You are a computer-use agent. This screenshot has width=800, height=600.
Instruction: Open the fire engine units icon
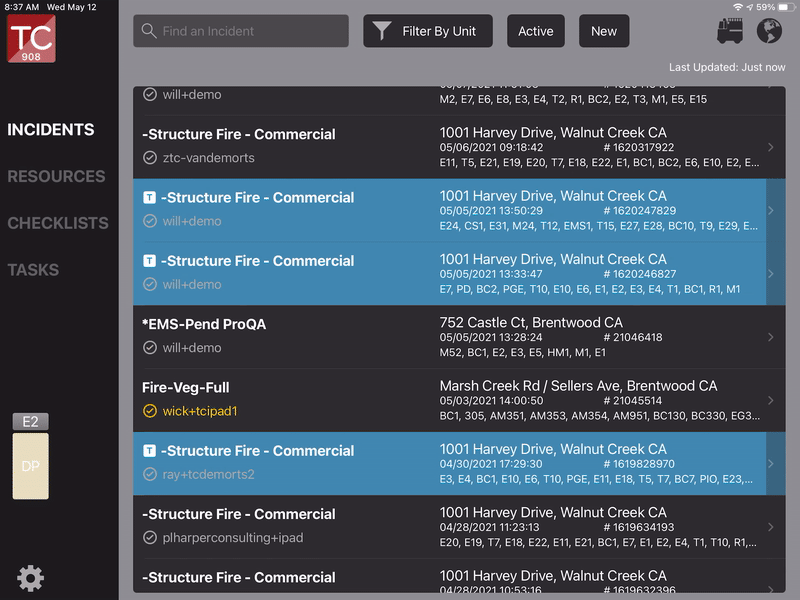click(731, 32)
